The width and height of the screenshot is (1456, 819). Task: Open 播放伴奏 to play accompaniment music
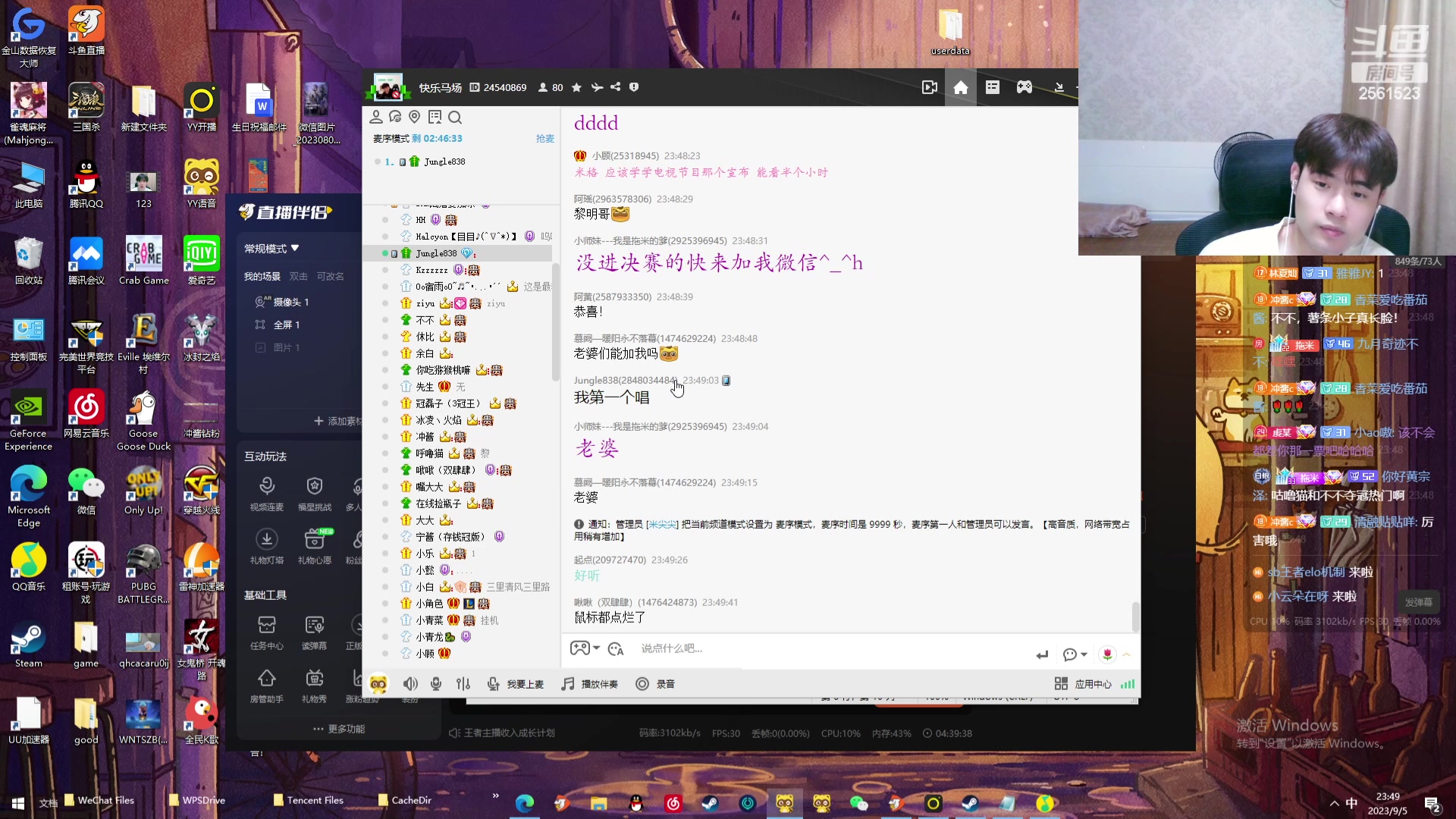[591, 683]
